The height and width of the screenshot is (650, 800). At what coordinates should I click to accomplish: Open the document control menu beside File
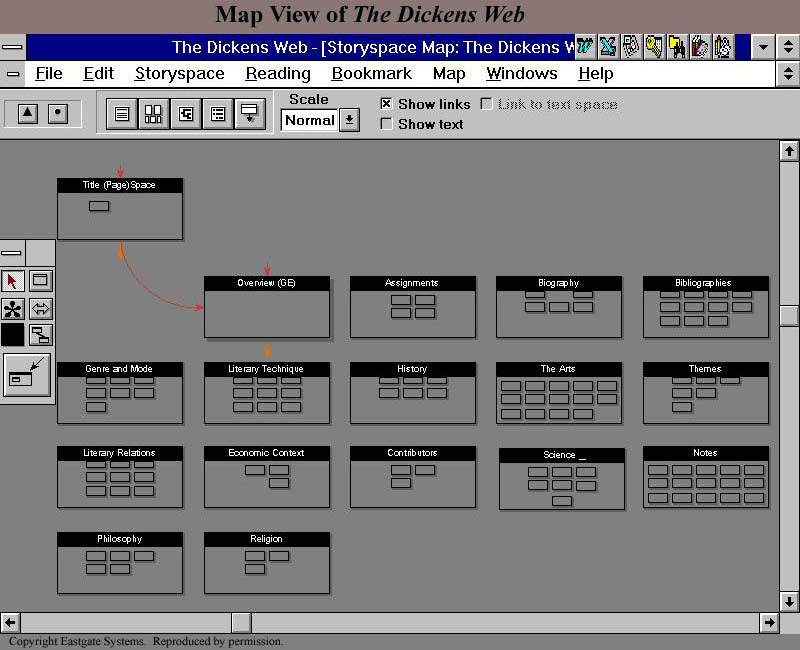(x=13, y=74)
